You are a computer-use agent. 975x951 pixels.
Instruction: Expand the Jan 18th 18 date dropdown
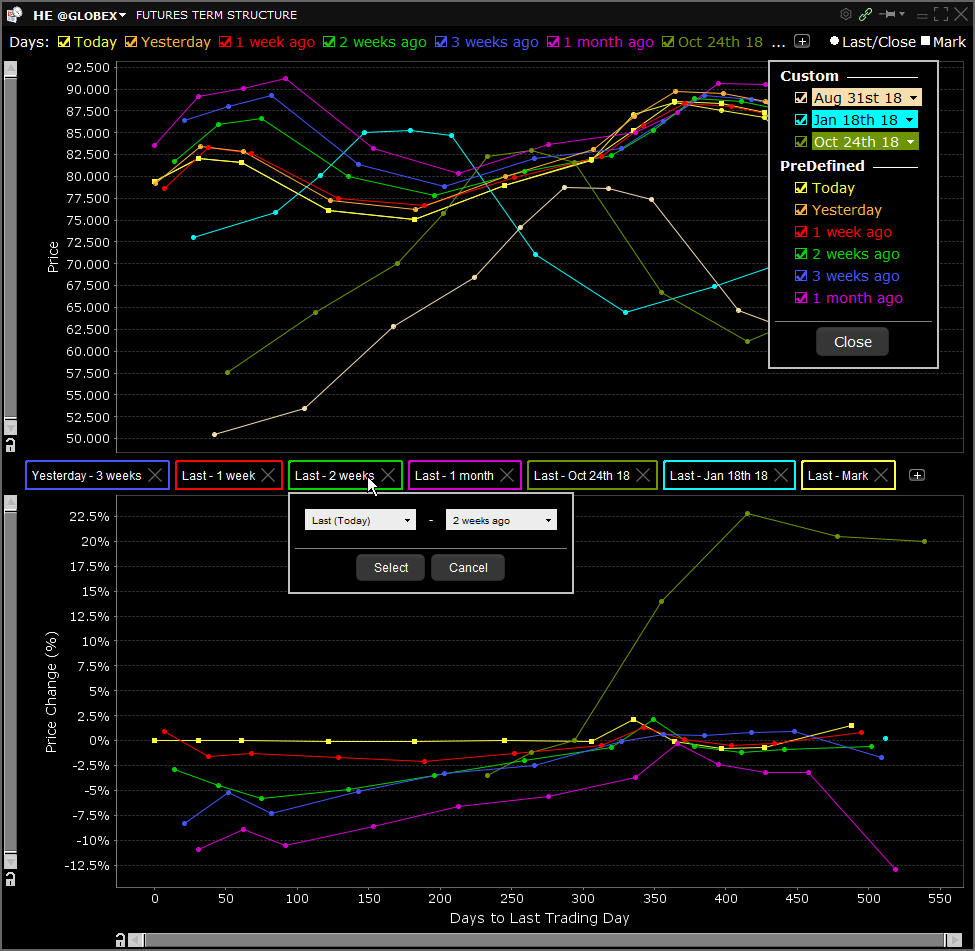coord(910,120)
